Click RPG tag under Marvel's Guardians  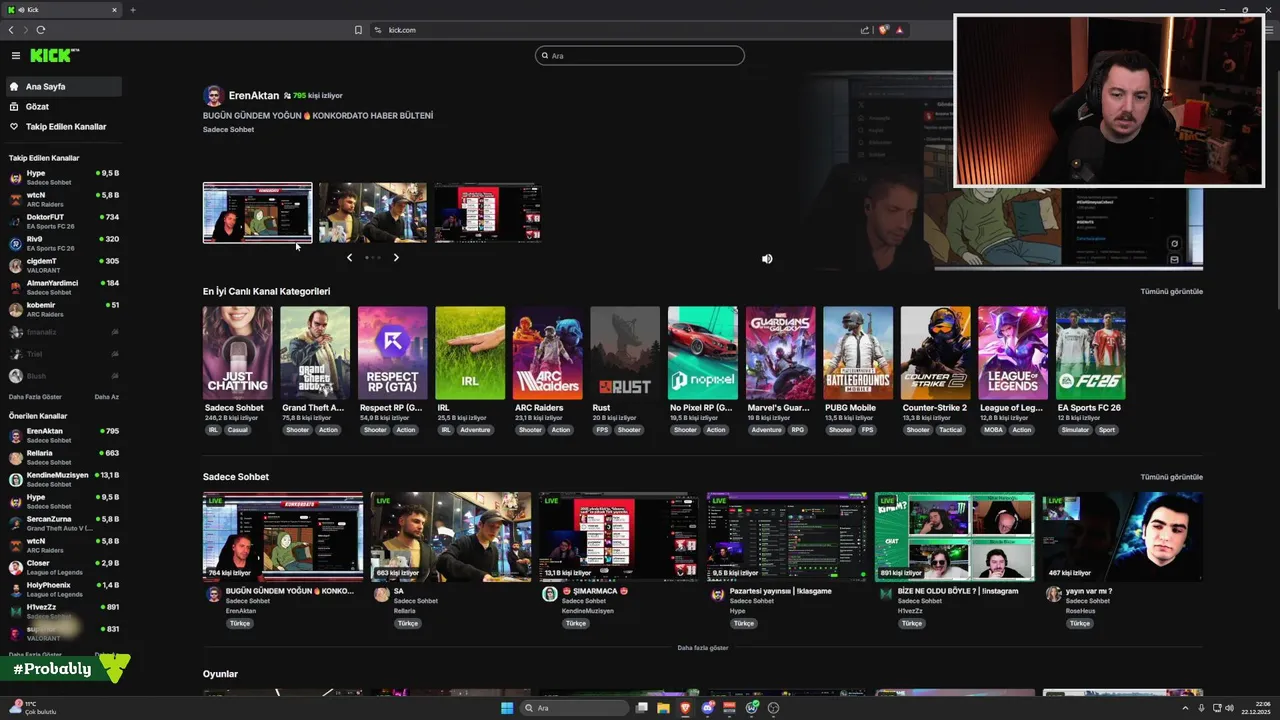pyautogui.click(x=797, y=430)
